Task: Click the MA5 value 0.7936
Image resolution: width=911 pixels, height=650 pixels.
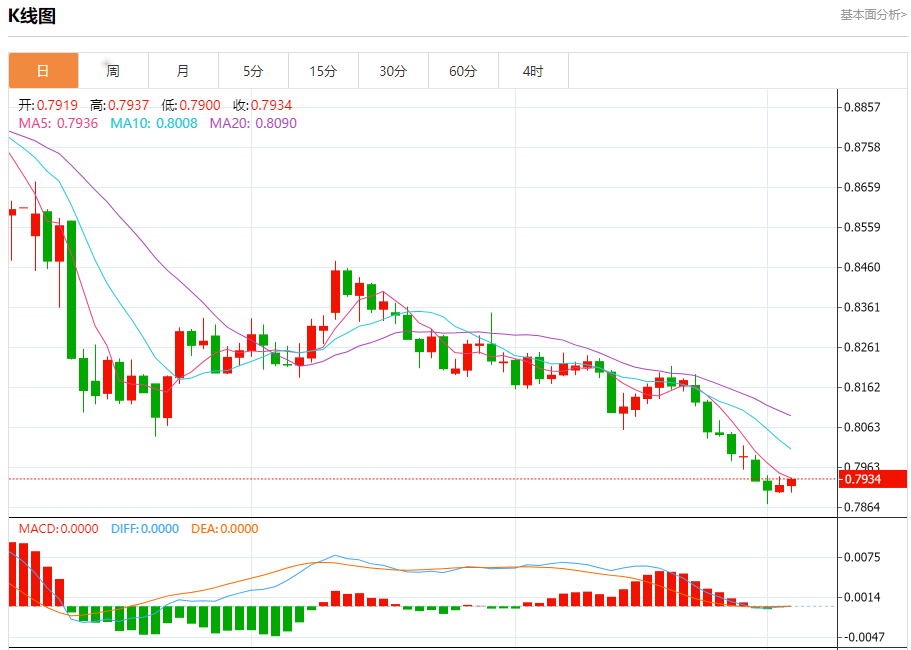Action: coord(77,123)
